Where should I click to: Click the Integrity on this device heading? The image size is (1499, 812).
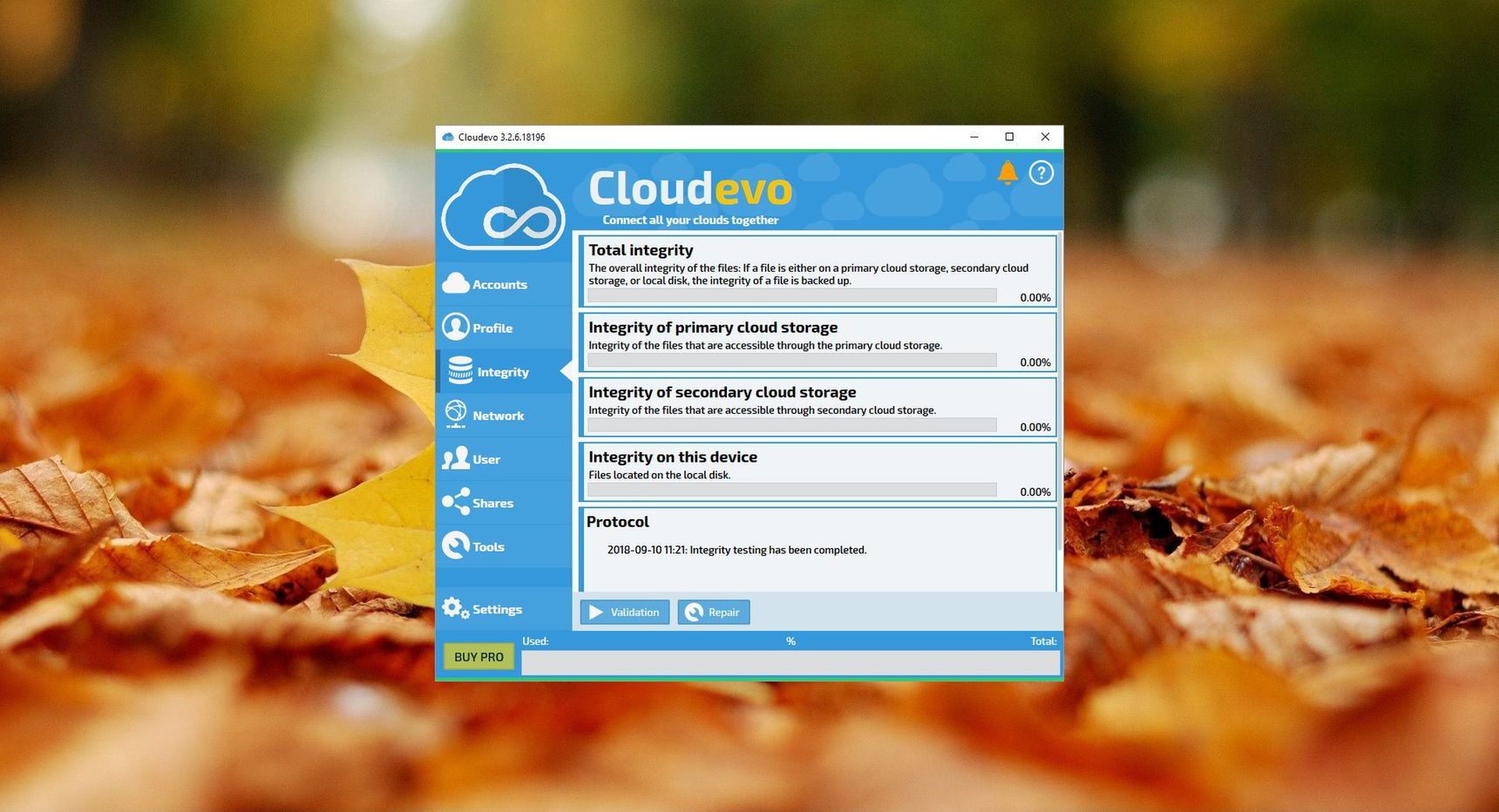[x=673, y=457]
